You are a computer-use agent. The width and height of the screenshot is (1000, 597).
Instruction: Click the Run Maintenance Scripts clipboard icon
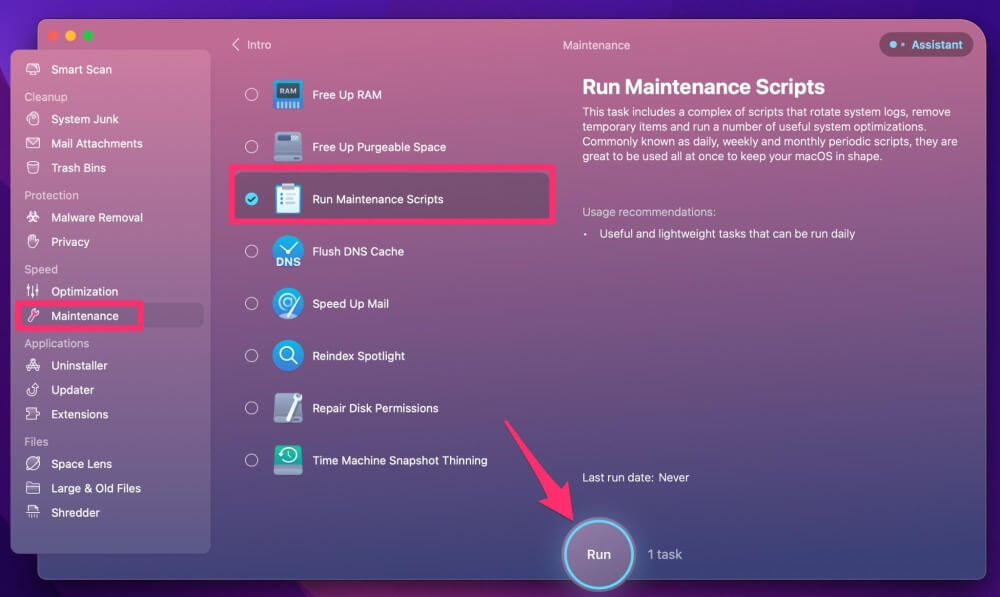288,198
